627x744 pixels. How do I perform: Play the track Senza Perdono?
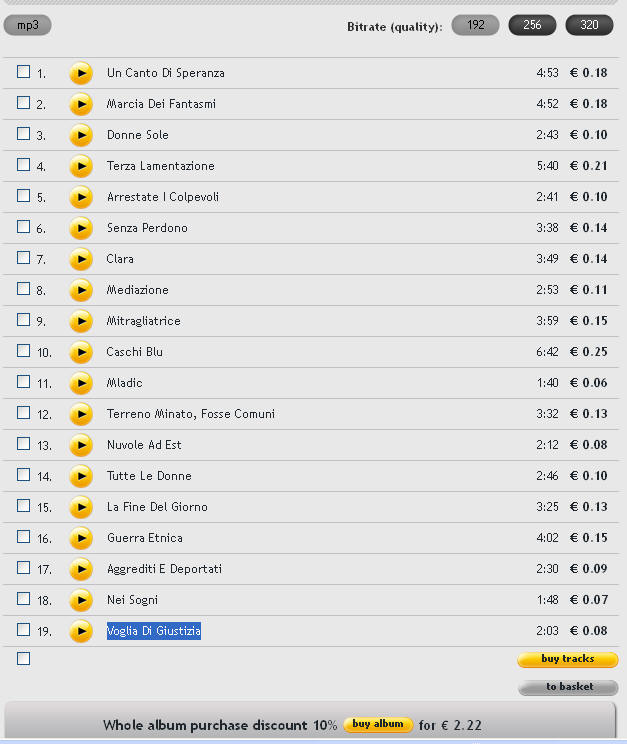[81, 228]
